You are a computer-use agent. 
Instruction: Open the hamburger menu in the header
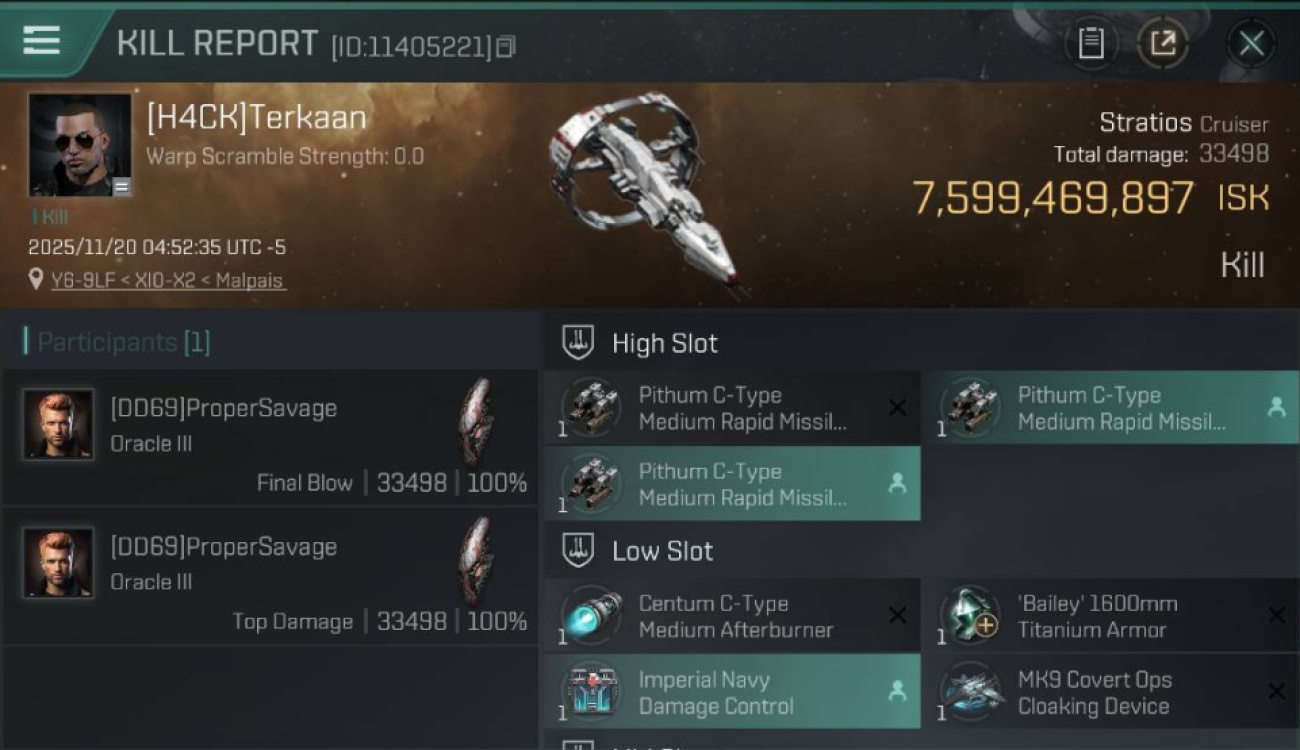(x=41, y=41)
